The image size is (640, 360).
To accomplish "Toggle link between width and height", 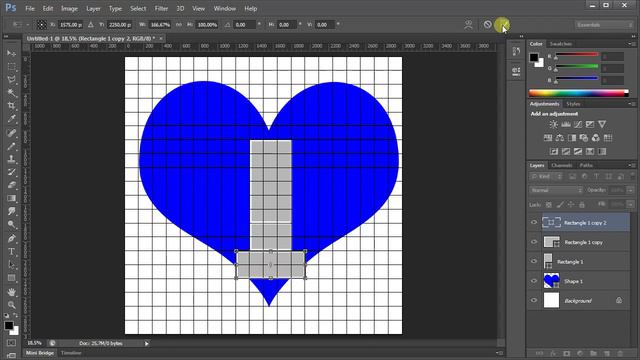I will 179,24.
